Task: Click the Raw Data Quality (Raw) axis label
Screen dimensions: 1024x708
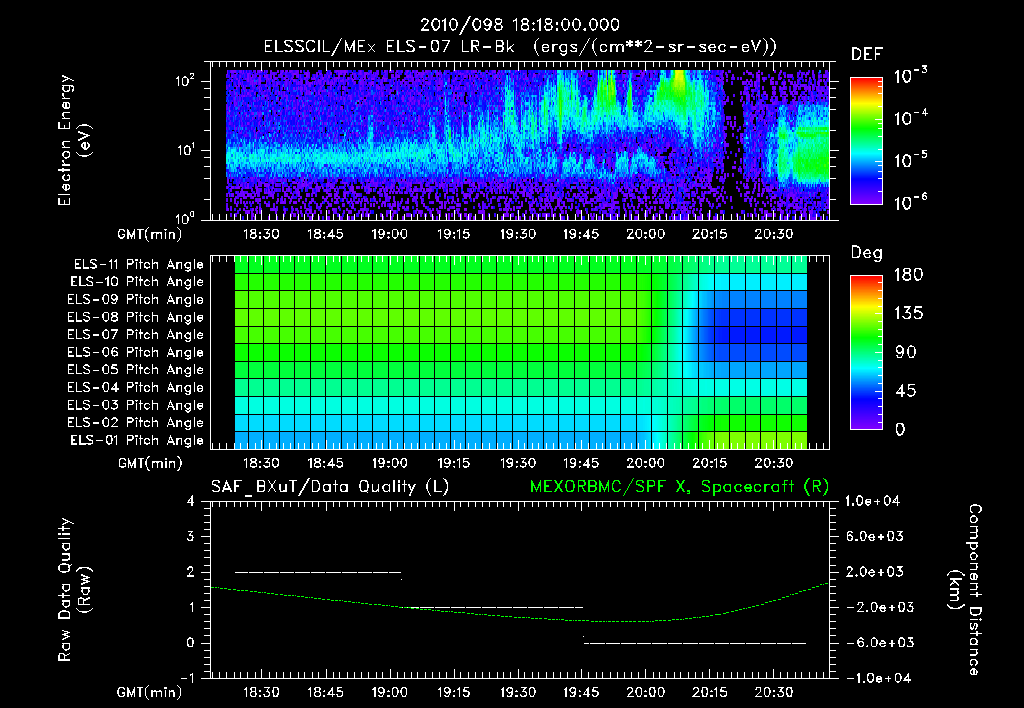Action: pos(74,590)
